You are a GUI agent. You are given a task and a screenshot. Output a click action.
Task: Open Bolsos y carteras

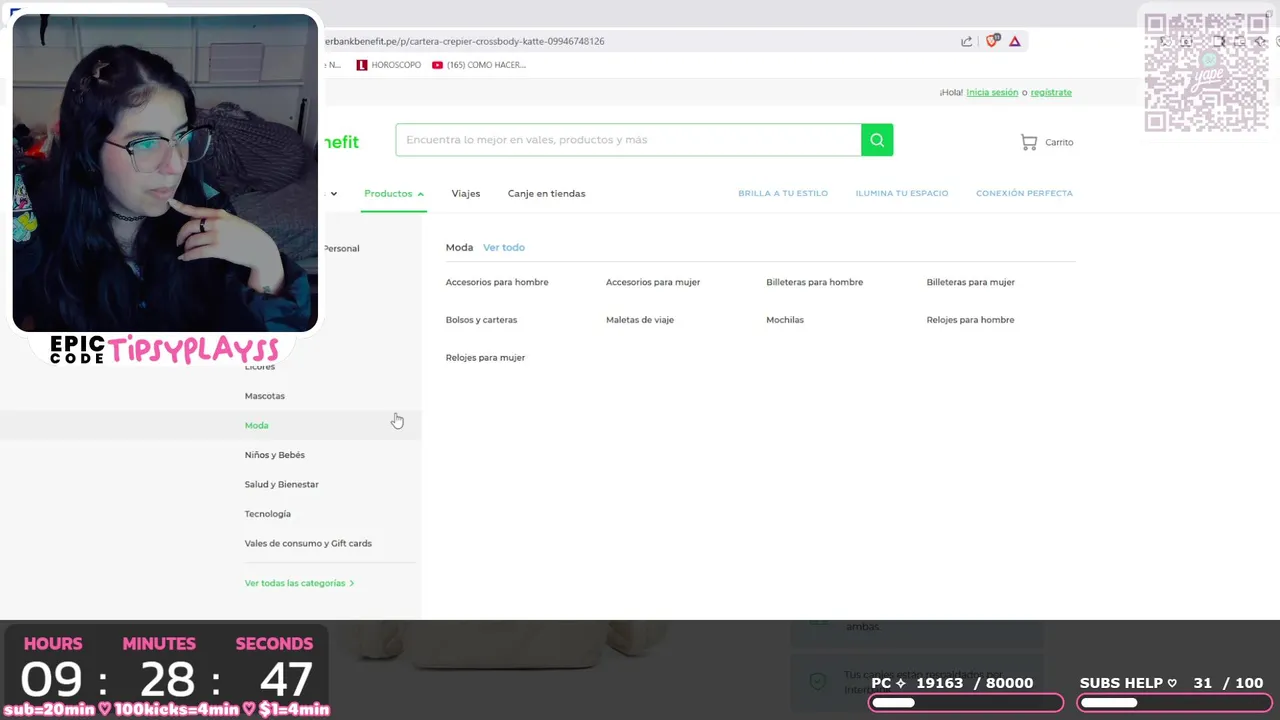(481, 320)
